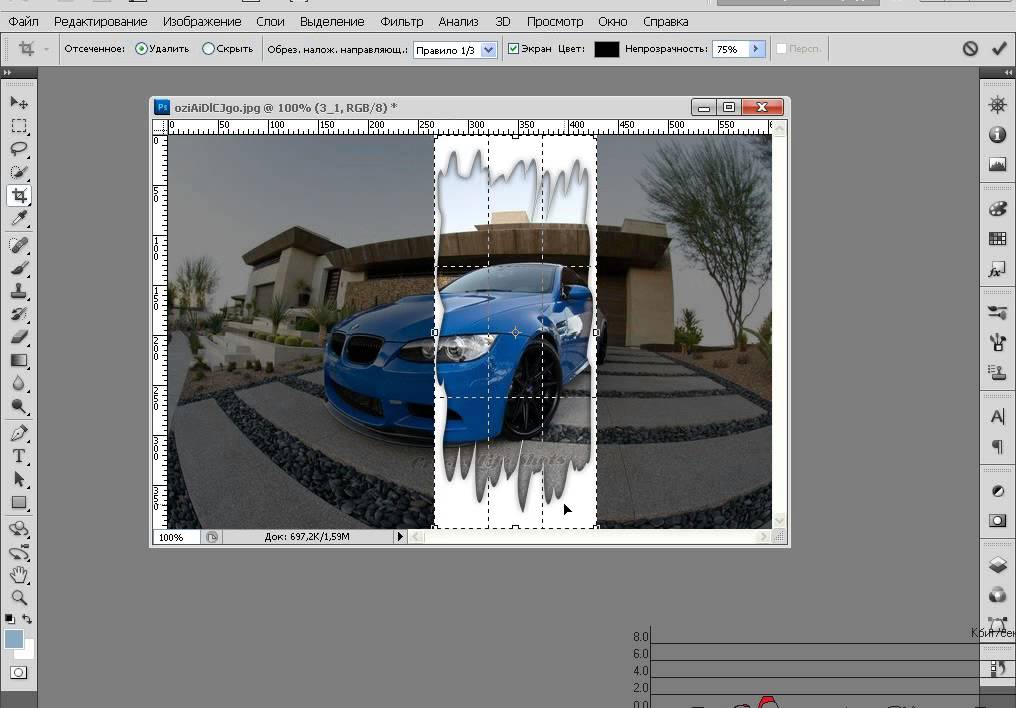
Task: Reset default foreground and background colors
Action: tap(9, 619)
